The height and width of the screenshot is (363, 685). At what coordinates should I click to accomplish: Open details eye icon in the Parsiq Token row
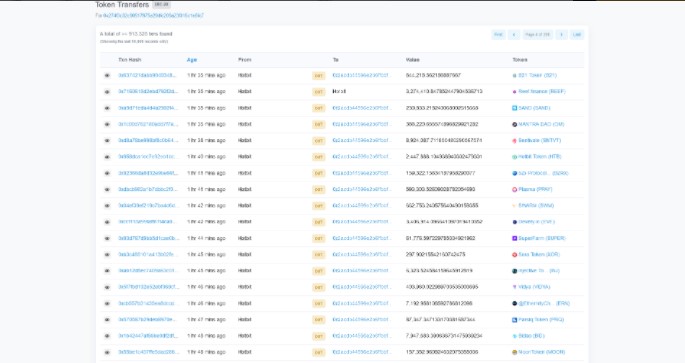point(107,320)
